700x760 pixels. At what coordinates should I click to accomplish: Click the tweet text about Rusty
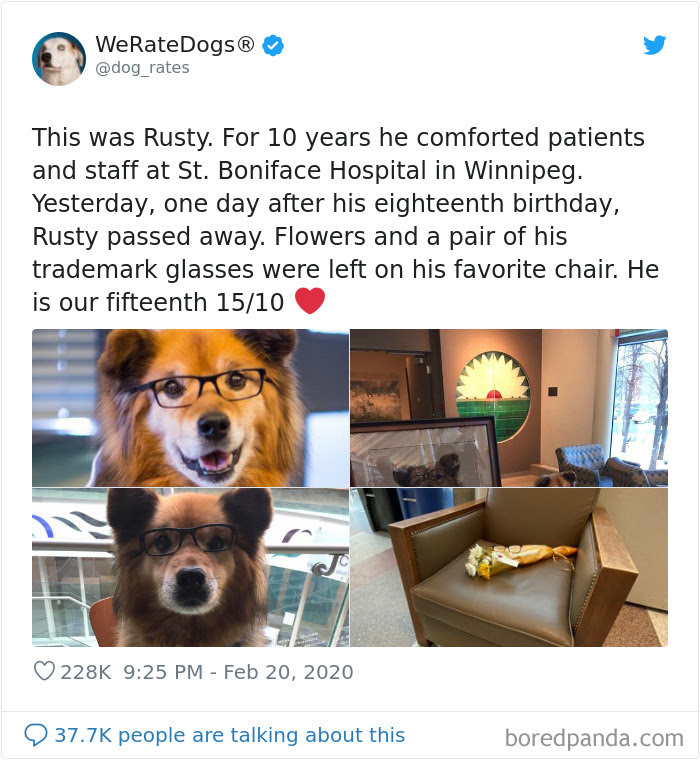tap(346, 220)
